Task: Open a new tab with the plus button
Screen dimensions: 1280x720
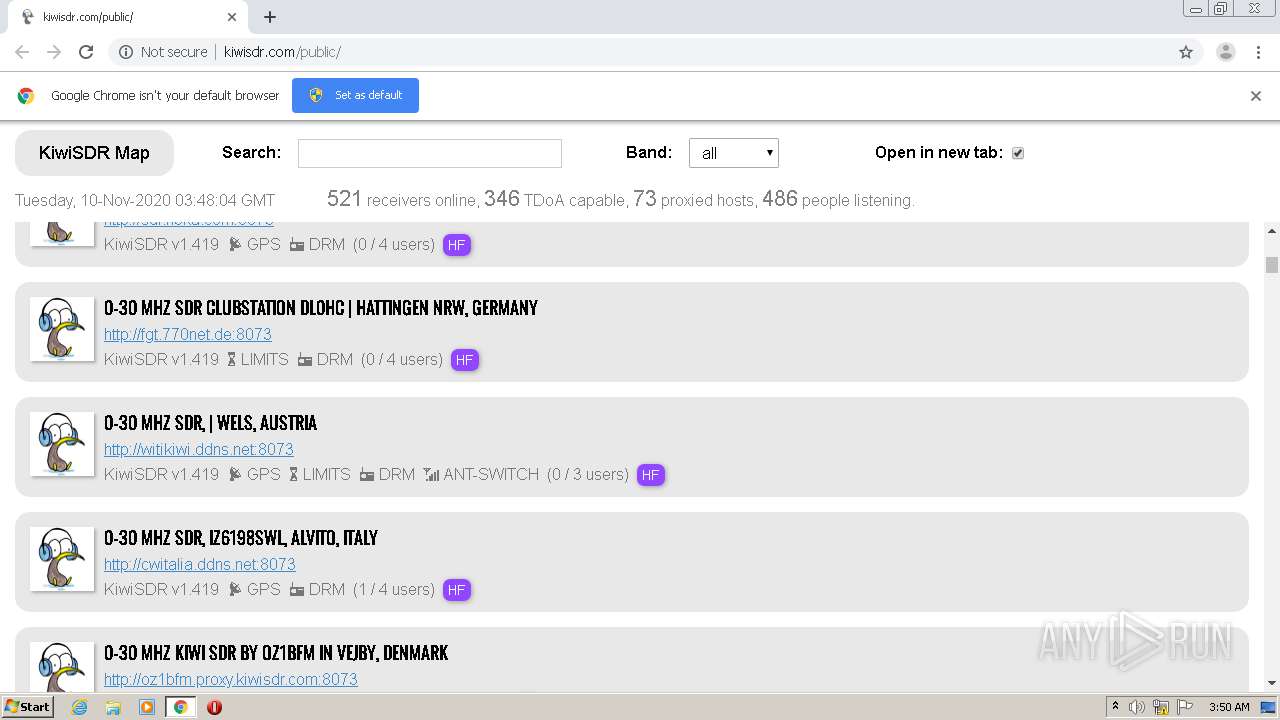Action: coord(270,17)
